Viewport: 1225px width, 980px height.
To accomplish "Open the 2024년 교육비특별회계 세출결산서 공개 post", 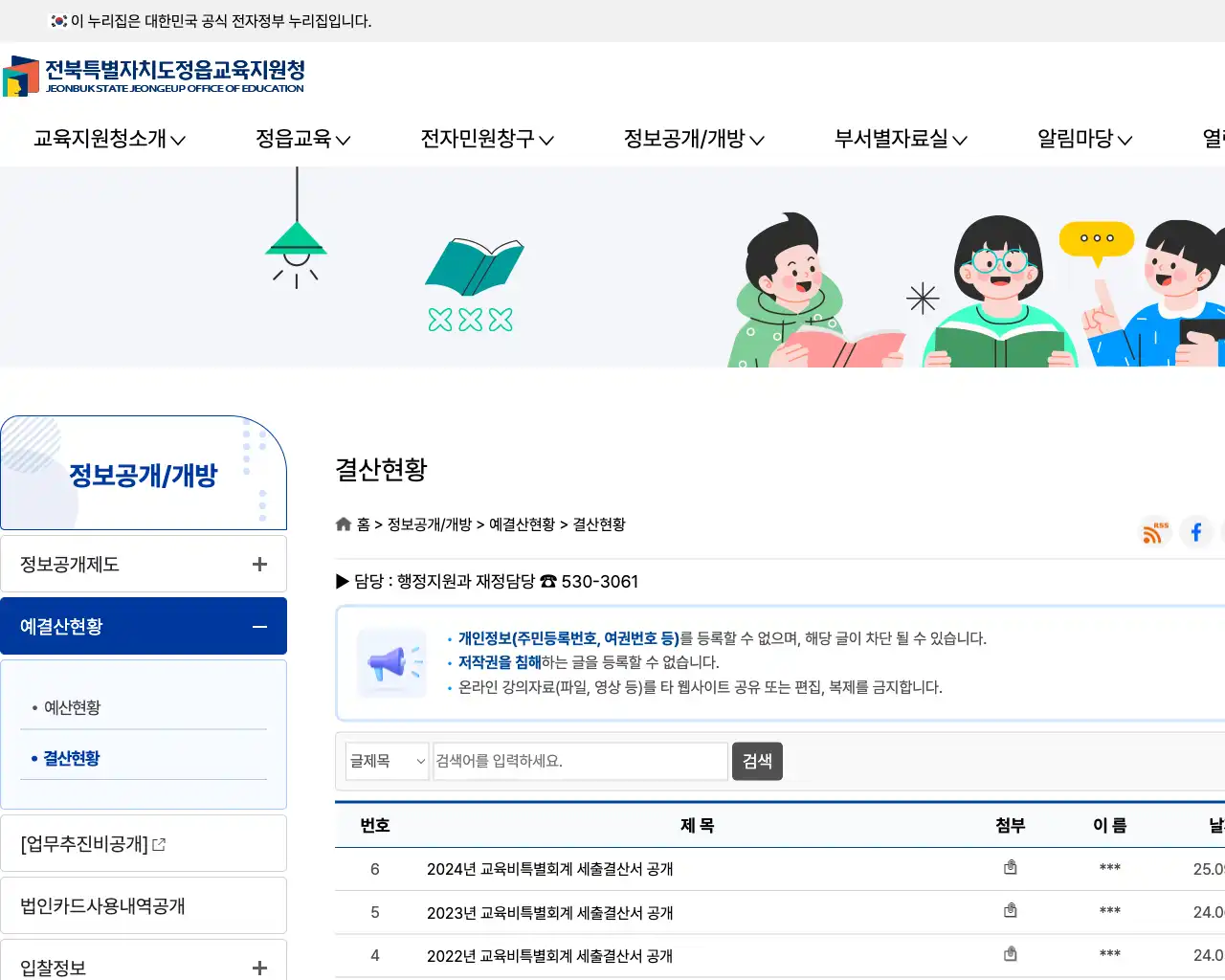I will 551,868.
